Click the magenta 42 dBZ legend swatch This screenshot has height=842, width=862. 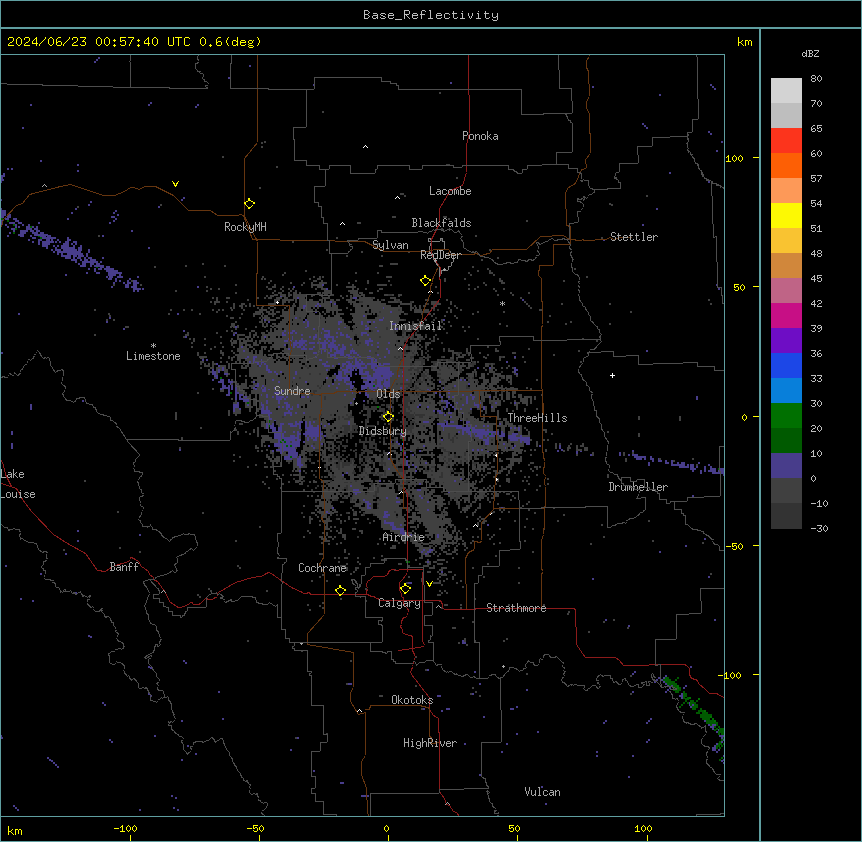click(x=786, y=315)
